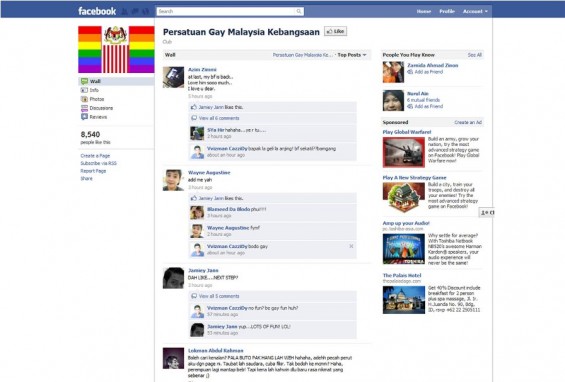This screenshot has height=382, width=565.
Task: Click the Report Page link
Action: coord(93,171)
